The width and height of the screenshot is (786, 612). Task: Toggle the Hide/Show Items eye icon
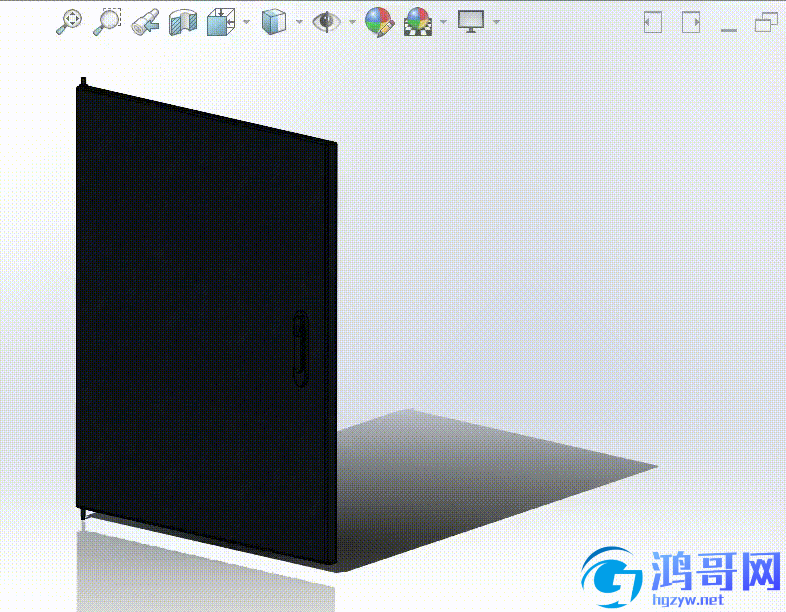click(326, 22)
